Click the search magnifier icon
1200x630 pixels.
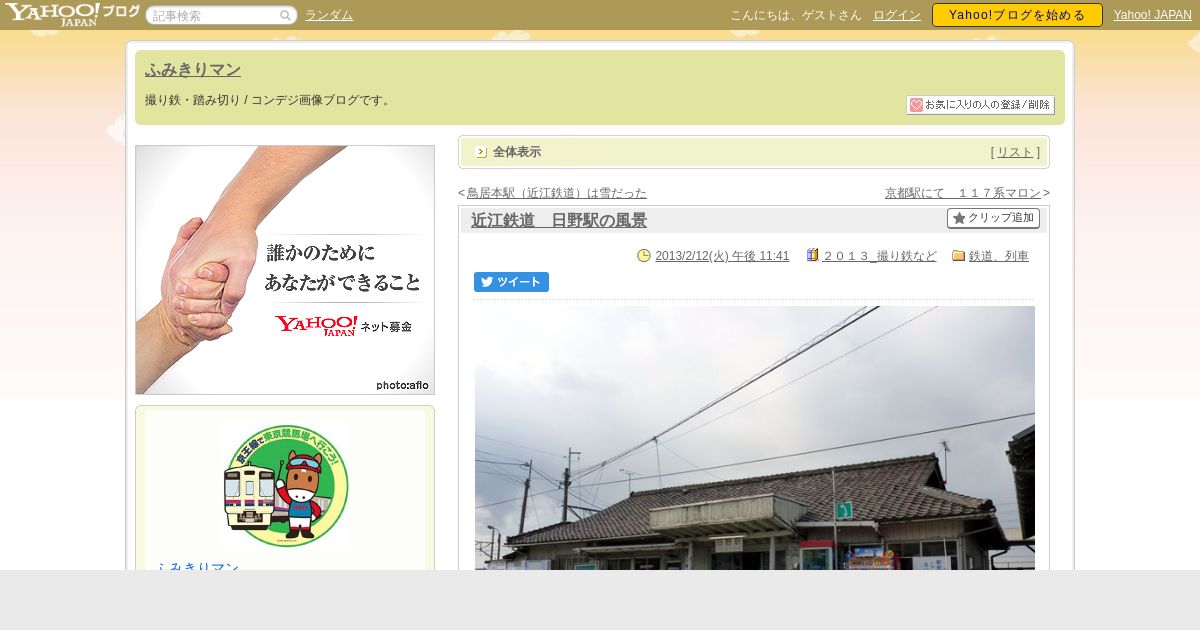point(285,15)
